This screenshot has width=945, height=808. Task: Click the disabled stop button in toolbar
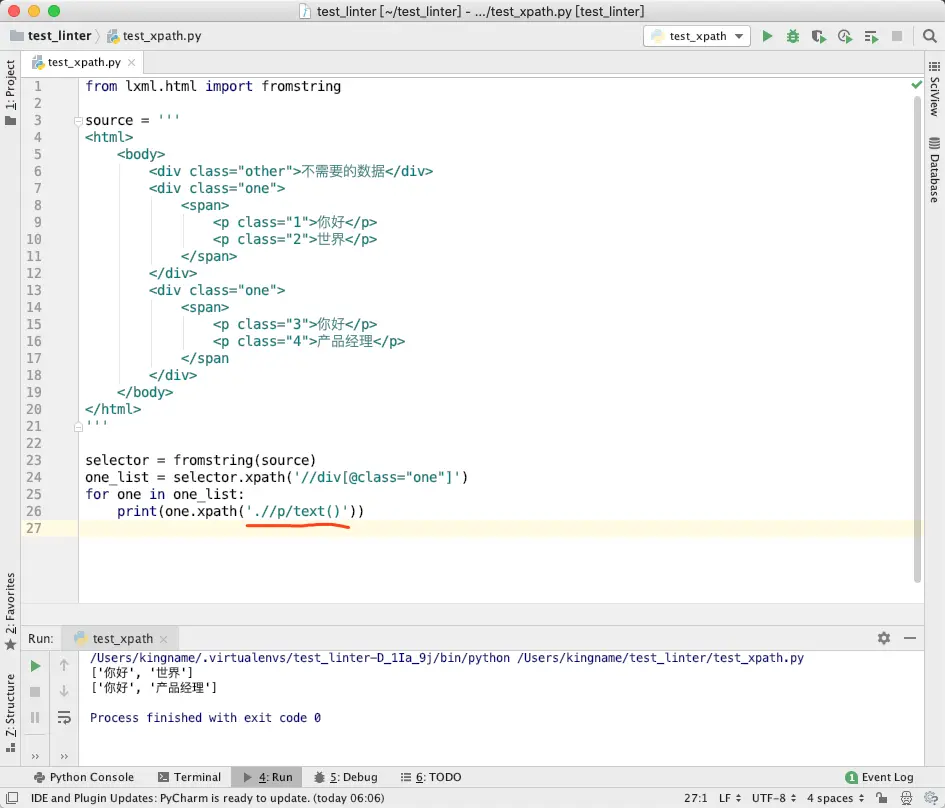pos(897,36)
